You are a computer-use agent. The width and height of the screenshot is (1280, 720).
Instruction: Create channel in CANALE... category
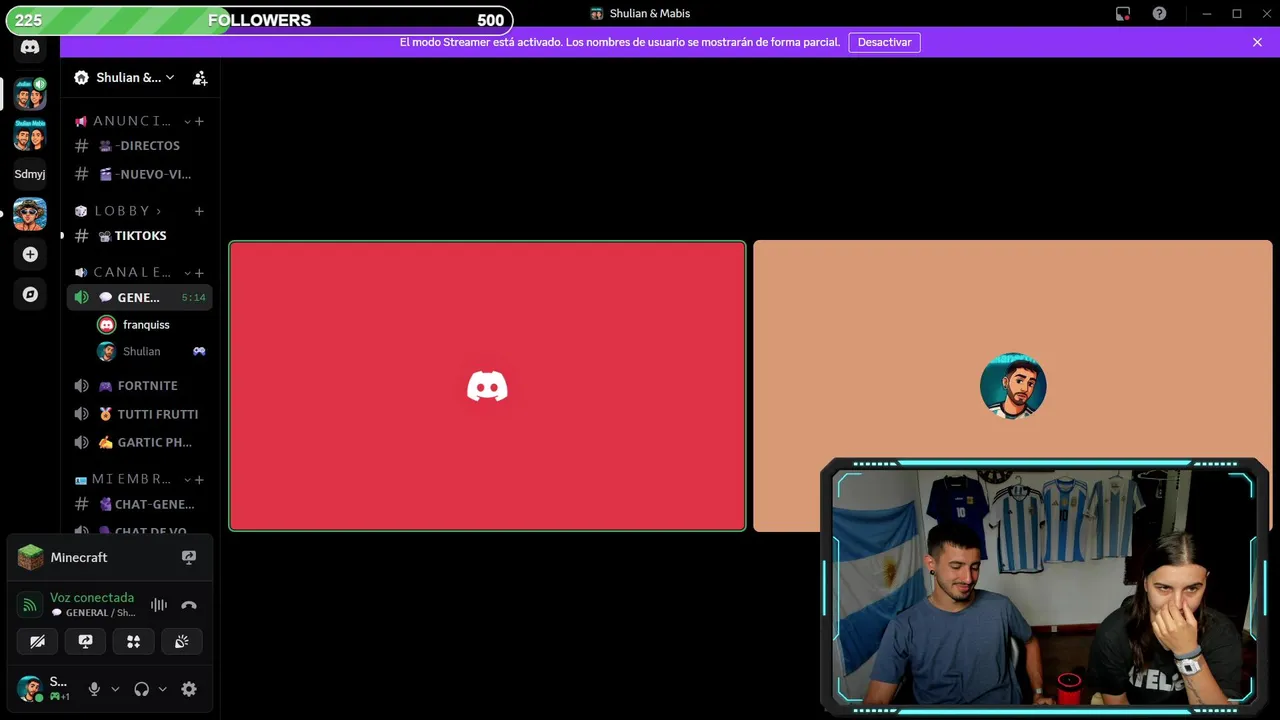200,272
